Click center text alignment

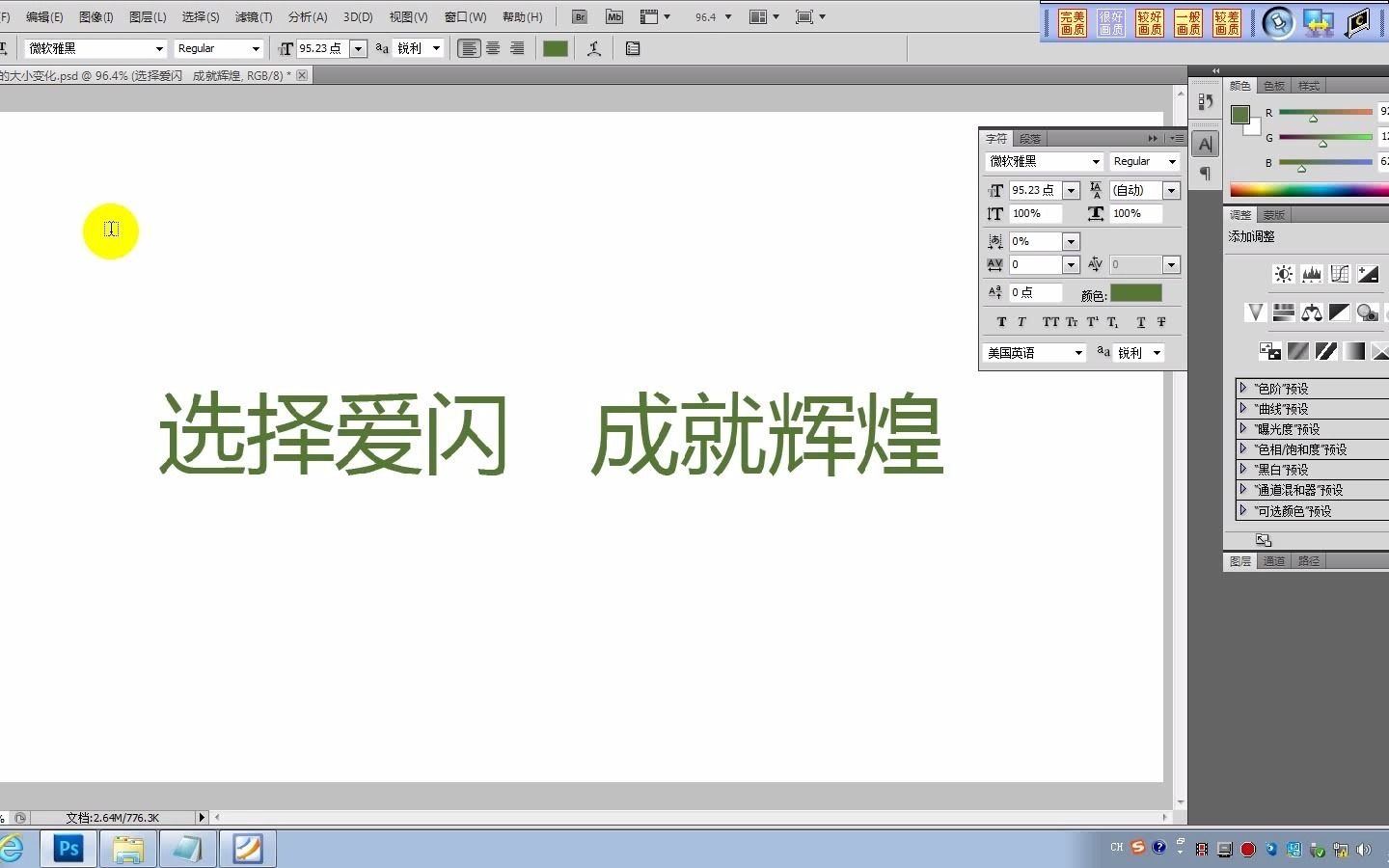(x=493, y=48)
